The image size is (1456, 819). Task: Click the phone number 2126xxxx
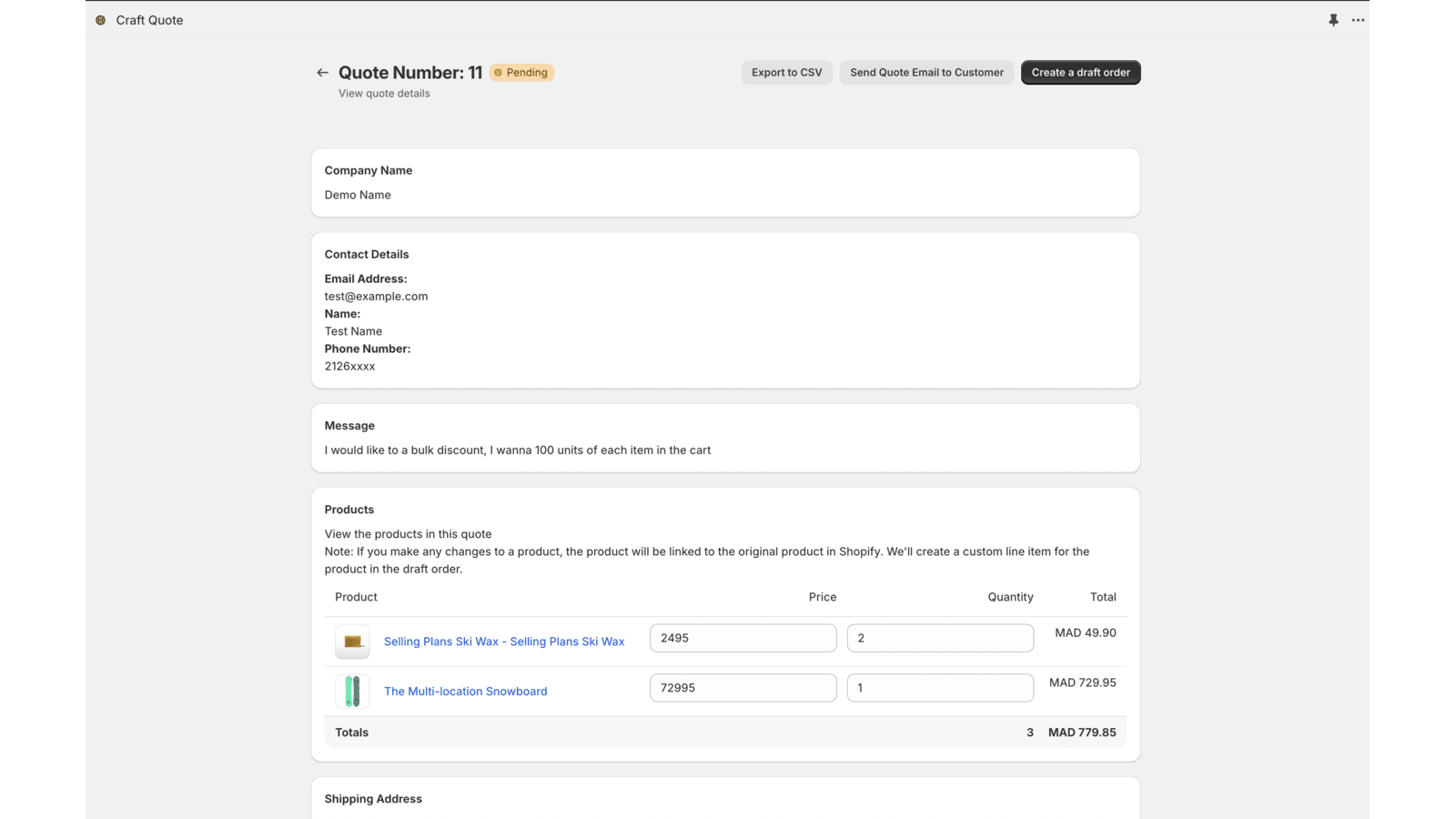(x=349, y=367)
